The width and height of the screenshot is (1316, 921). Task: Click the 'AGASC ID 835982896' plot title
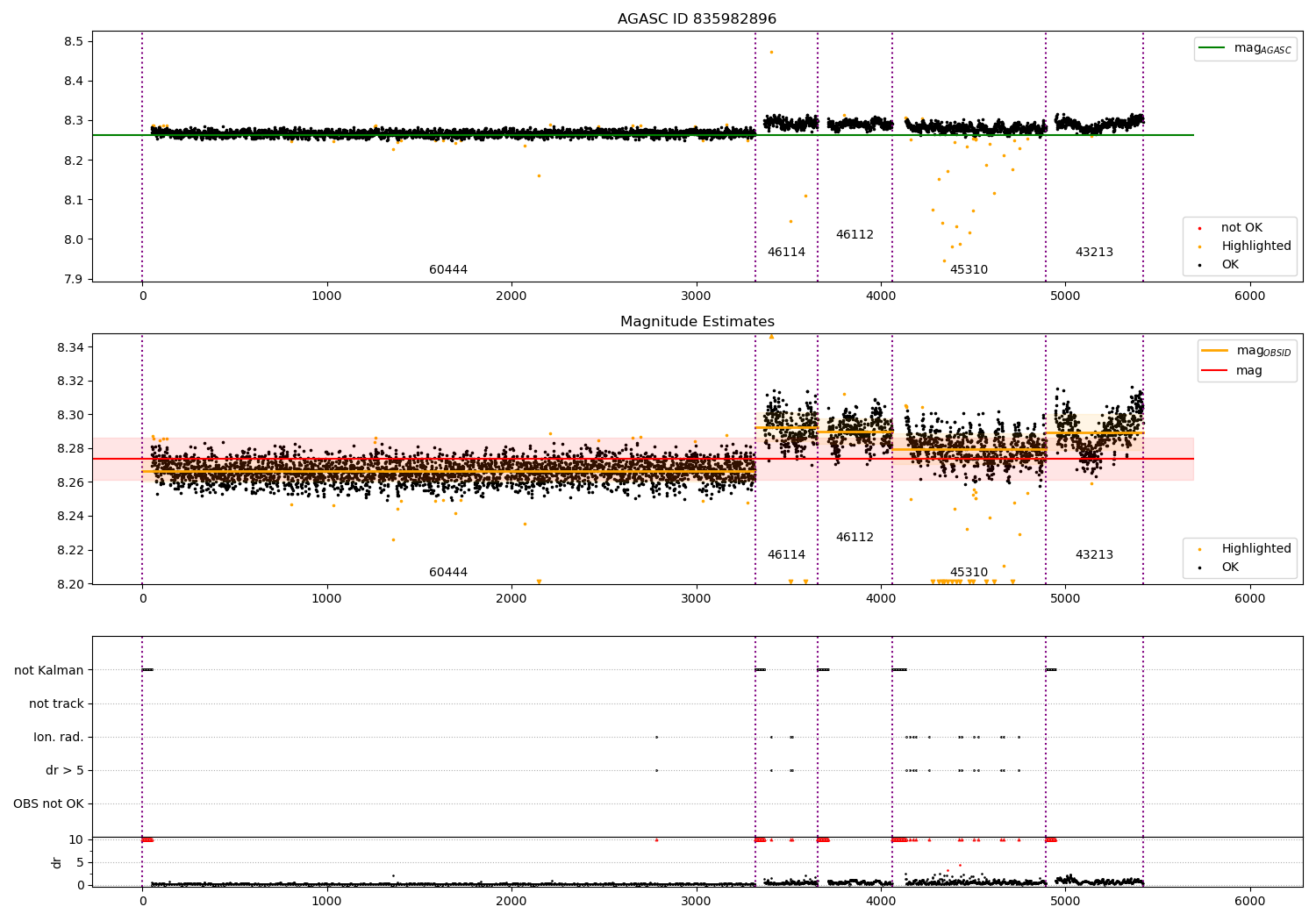tap(697, 19)
